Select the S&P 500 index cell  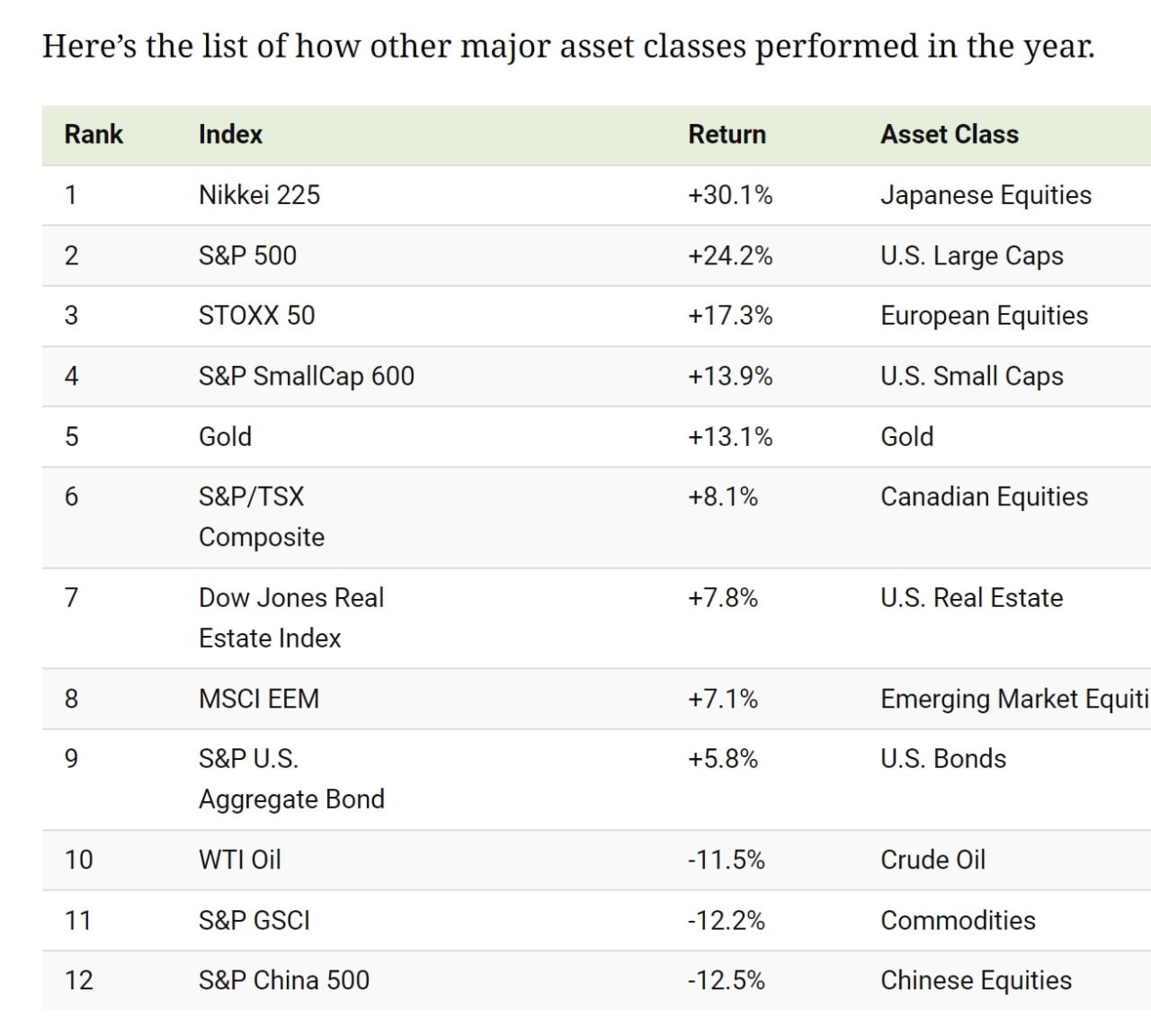click(247, 255)
